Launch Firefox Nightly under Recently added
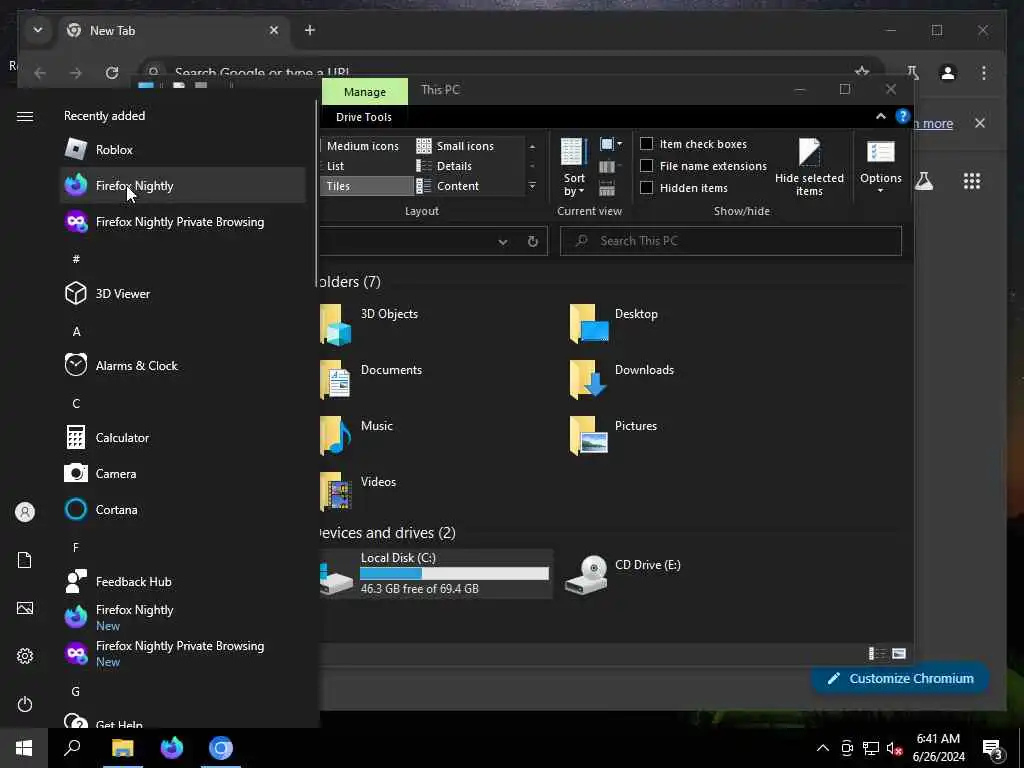 pos(183,185)
